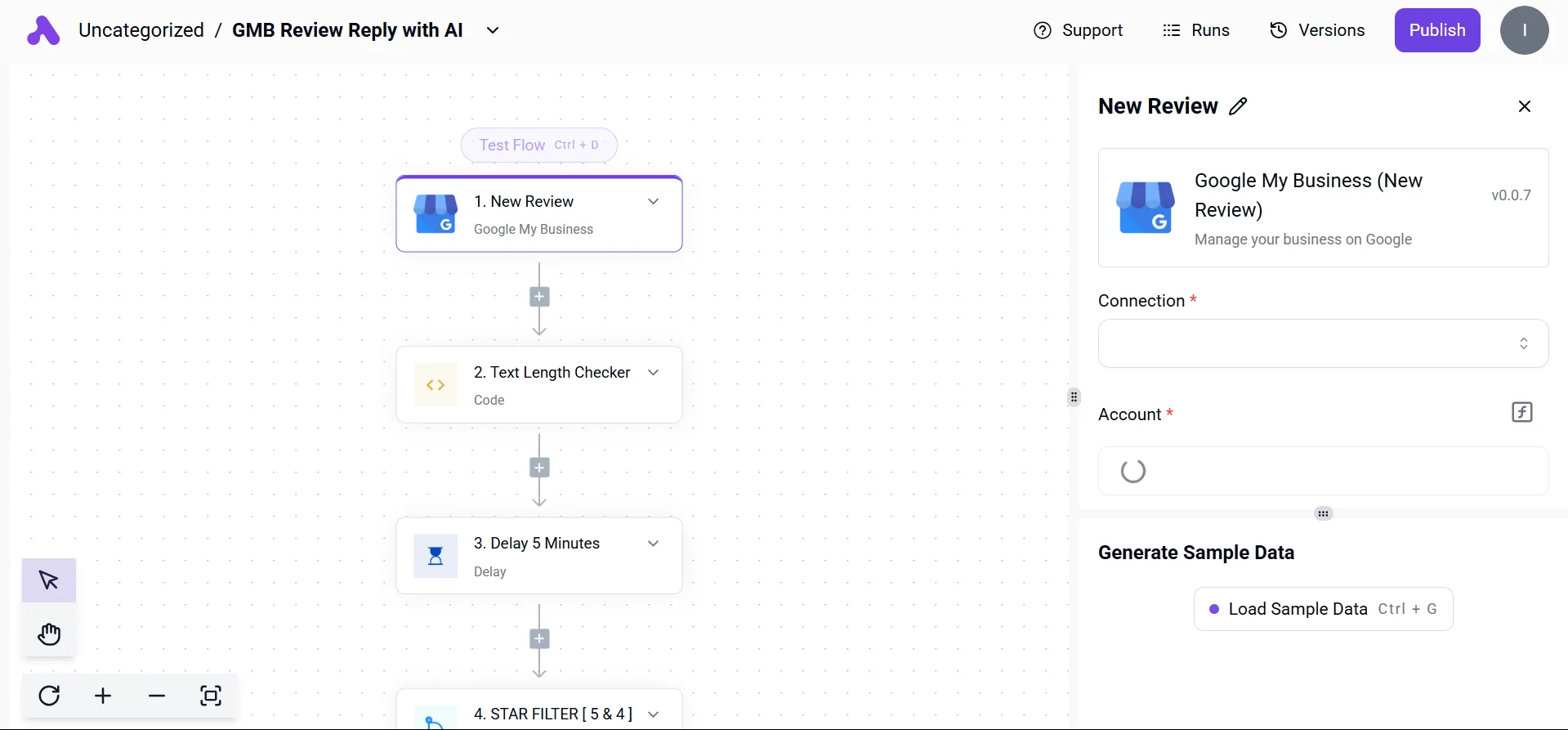Click the sidebar width resize handle
The image size is (1568, 730).
pyautogui.click(x=1074, y=397)
